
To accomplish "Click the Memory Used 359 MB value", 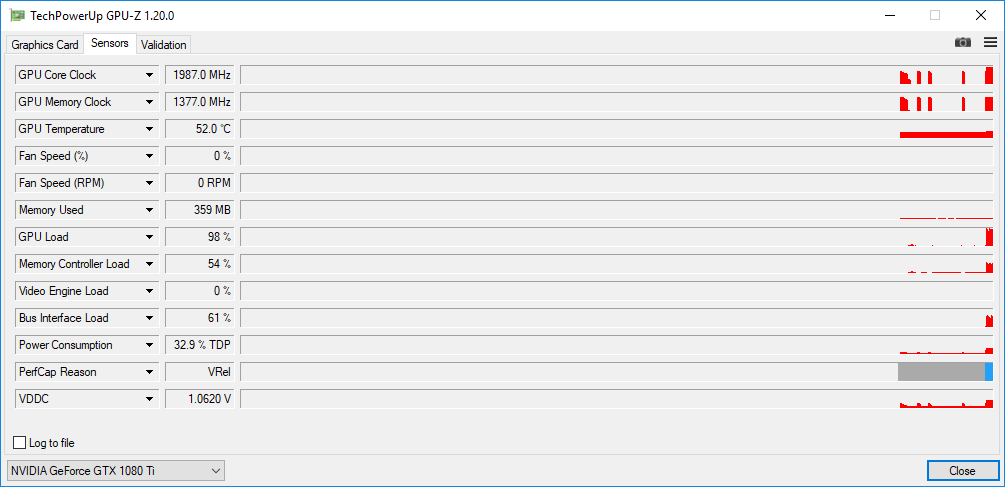I will [199, 210].
